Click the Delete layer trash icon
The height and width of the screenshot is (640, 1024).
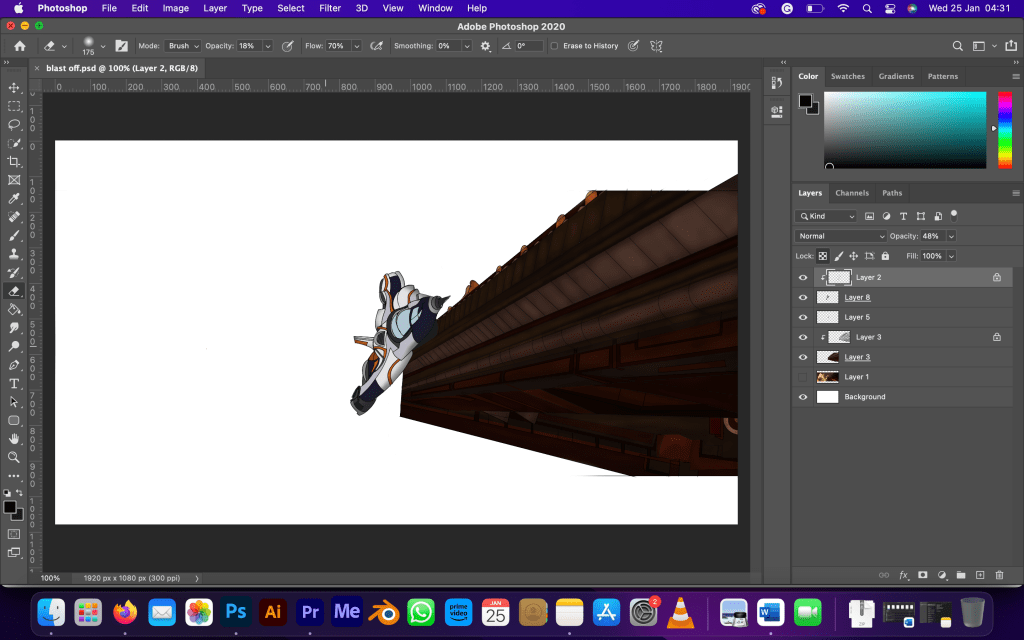point(998,575)
